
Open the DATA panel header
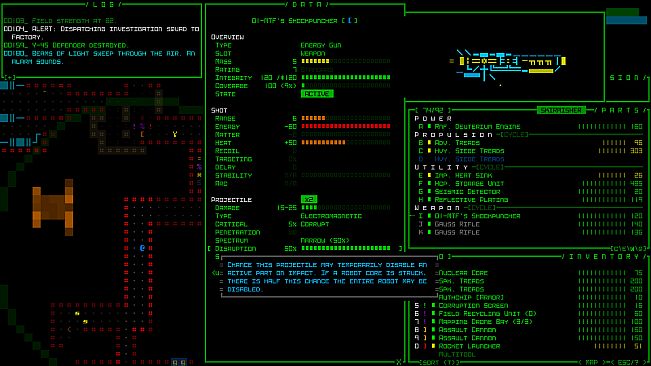click(307, 4)
